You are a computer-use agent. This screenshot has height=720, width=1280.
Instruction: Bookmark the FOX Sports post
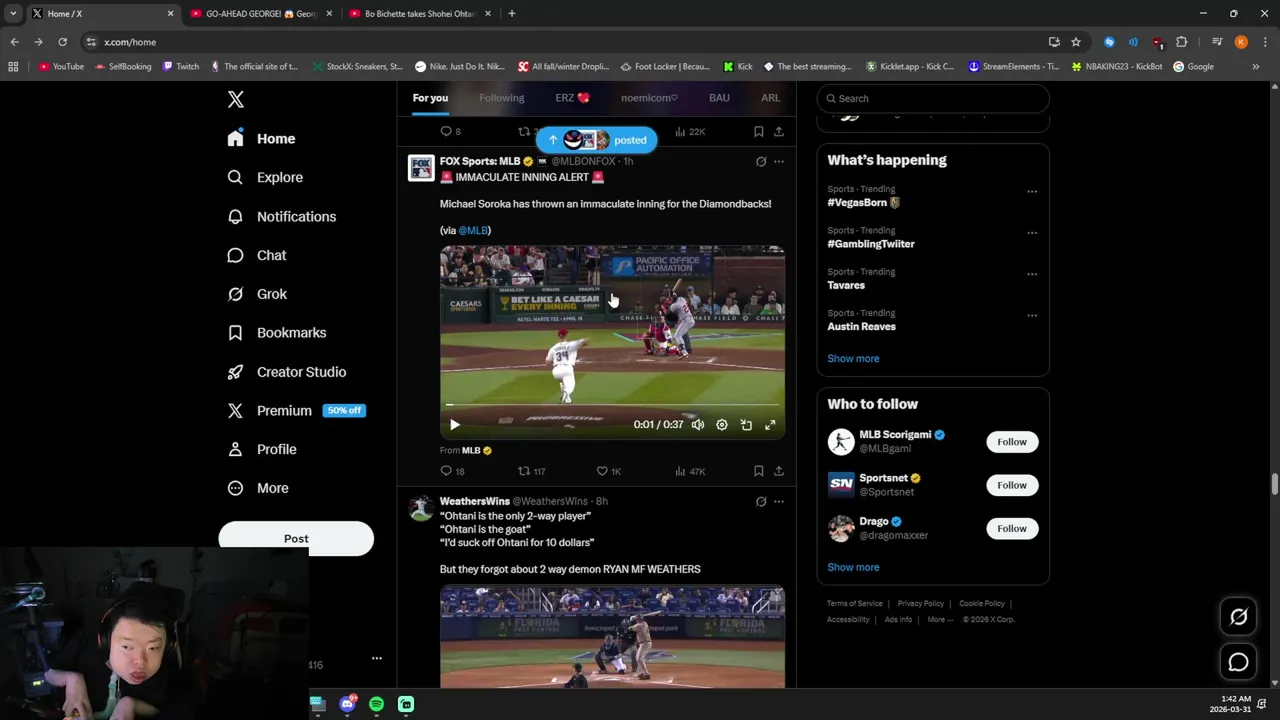tap(759, 471)
